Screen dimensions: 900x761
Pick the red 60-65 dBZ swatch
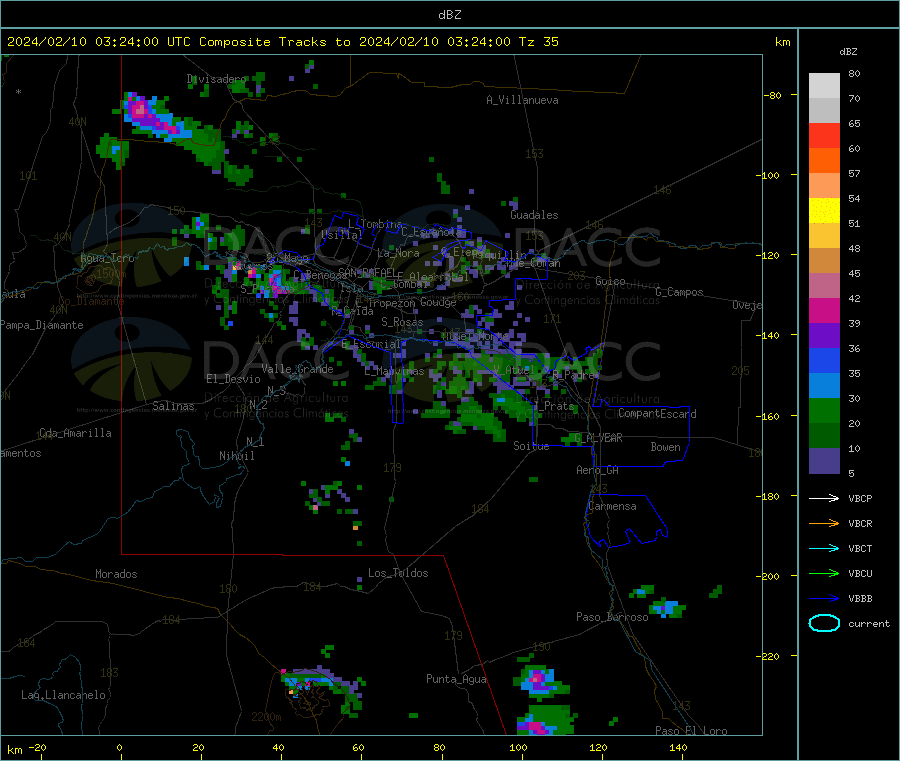click(x=824, y=135)
